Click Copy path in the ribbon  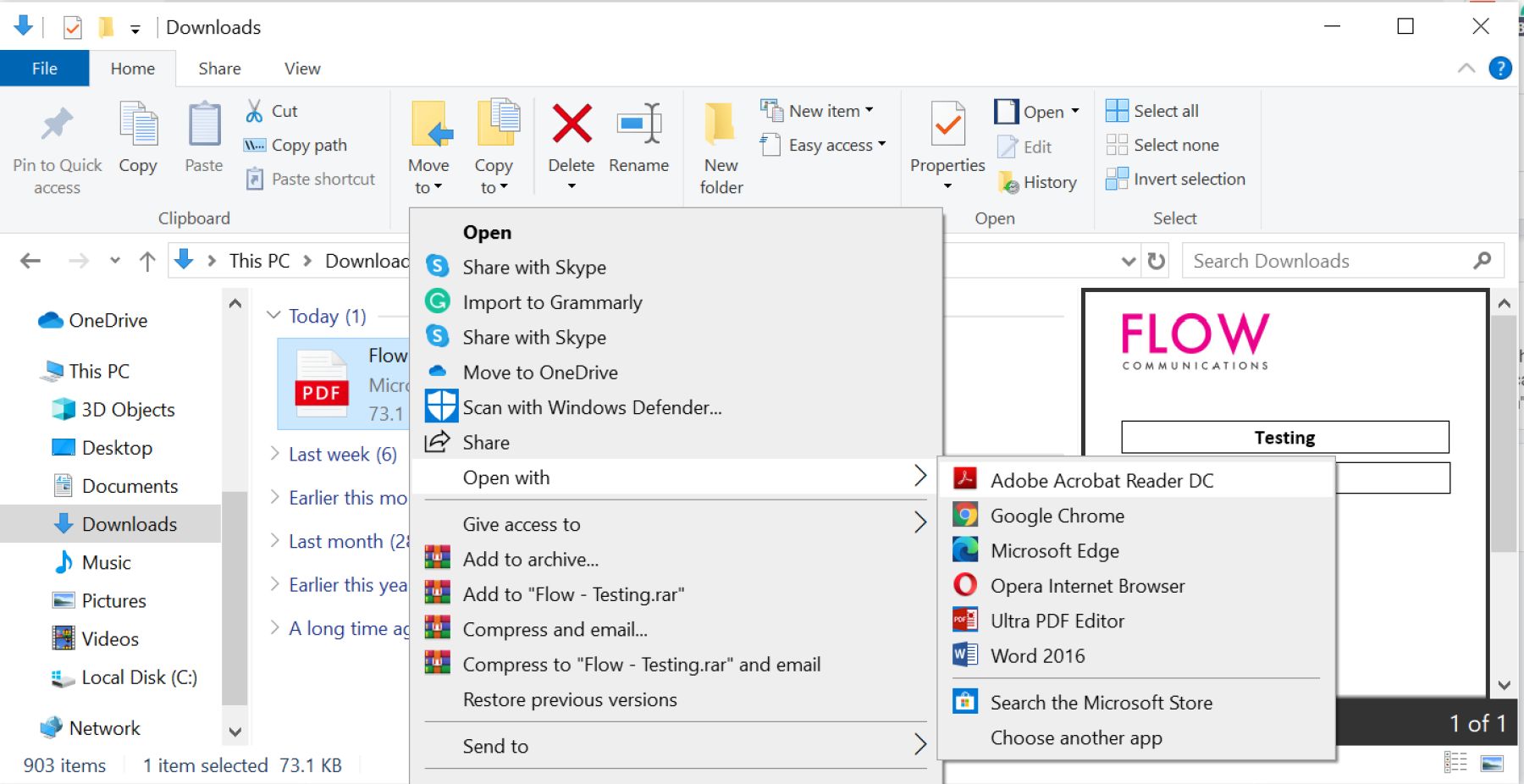click(x=295, y=145)
